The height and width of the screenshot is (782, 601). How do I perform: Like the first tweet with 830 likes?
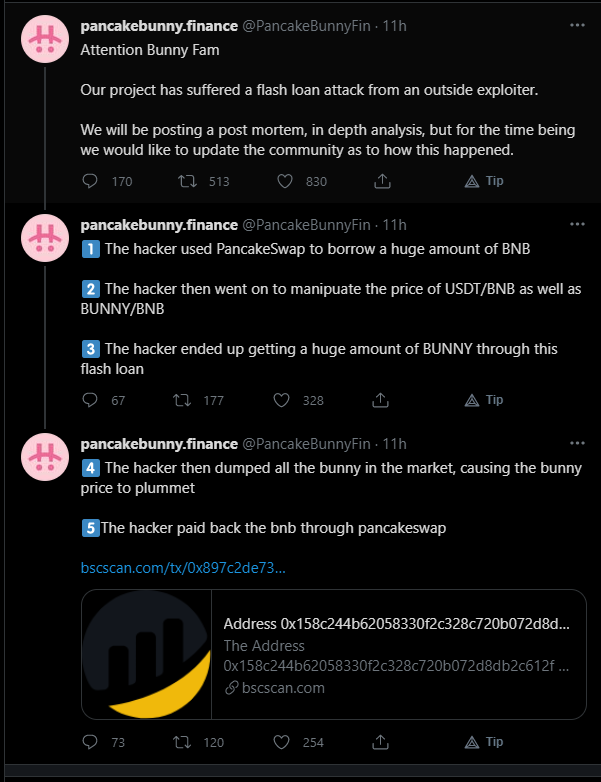click(x=285, y=181)
